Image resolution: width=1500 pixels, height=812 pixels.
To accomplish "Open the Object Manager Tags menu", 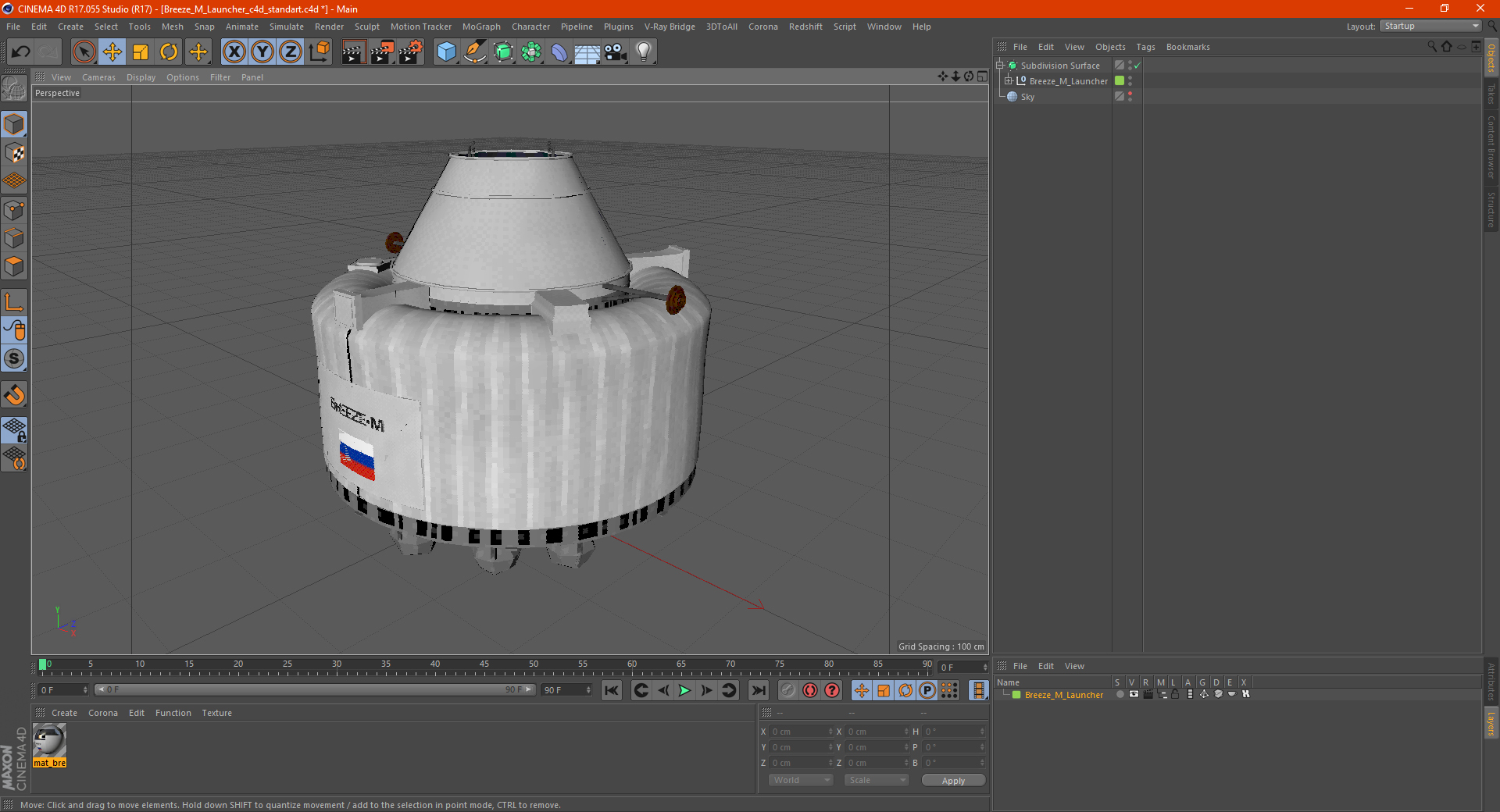I will (1145, 47).
